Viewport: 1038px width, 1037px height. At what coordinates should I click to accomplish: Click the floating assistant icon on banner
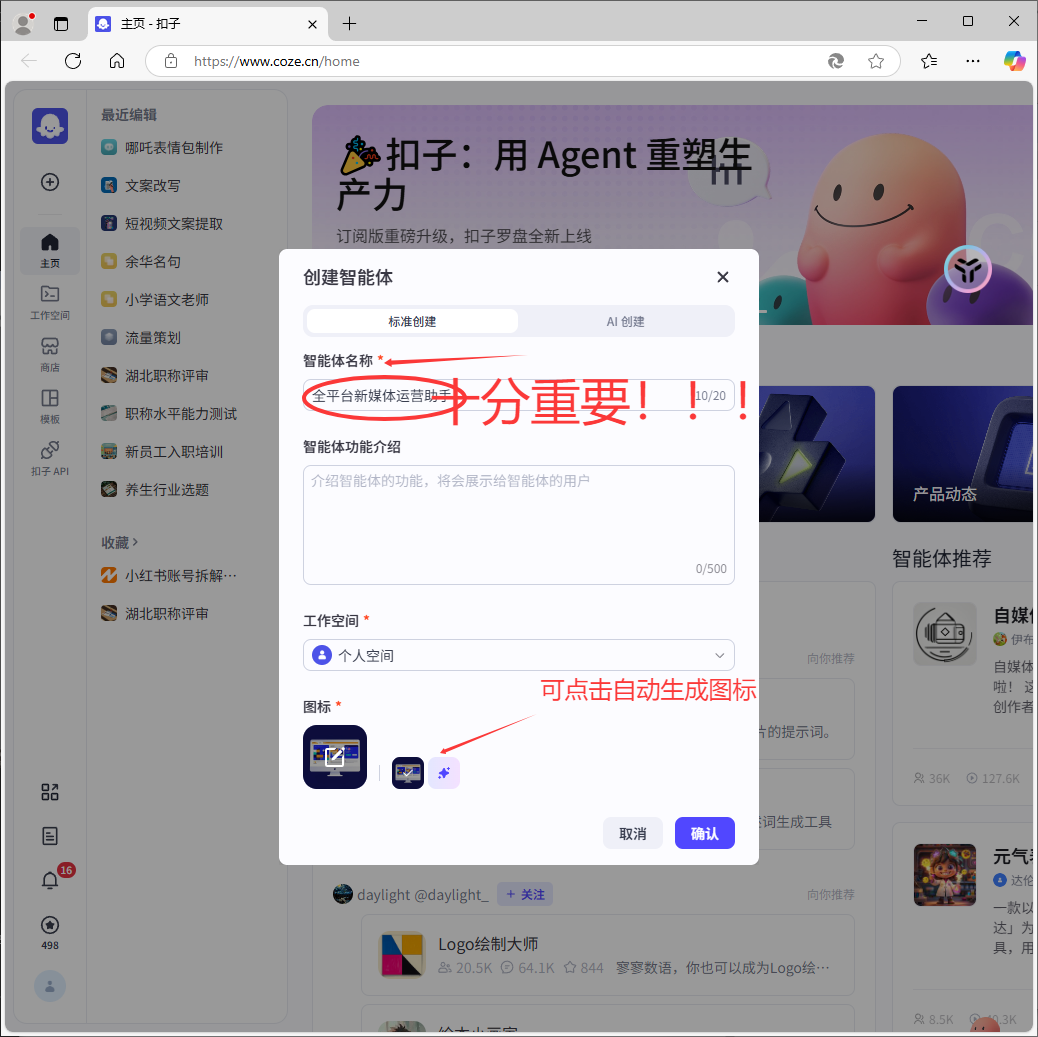point(968,269)
